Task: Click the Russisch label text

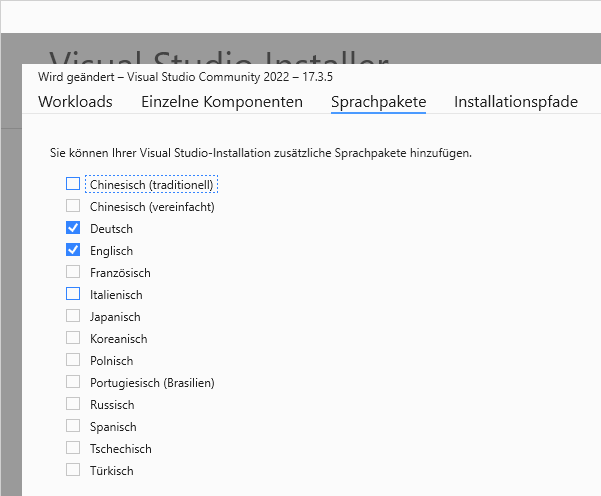Action: (112, 405)
